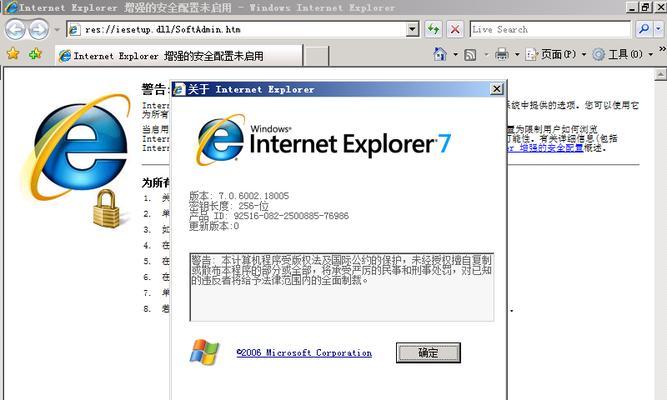Click the 密钥长度: 256-位 text
Viewport: 667px width, 400px height.
pos(229,206)
